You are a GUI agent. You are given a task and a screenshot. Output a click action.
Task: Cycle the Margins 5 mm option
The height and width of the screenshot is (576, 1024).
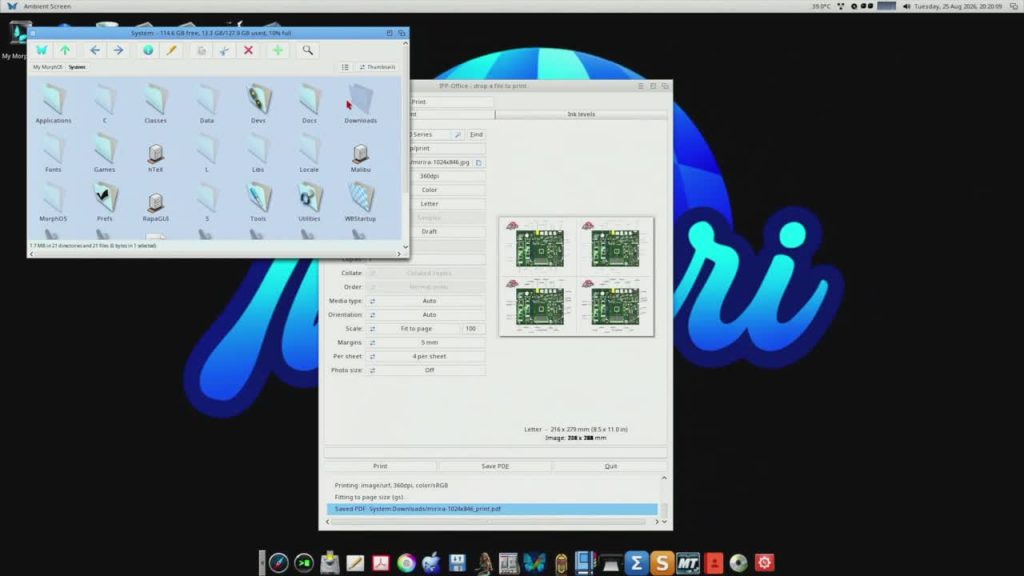click(426, 342)
